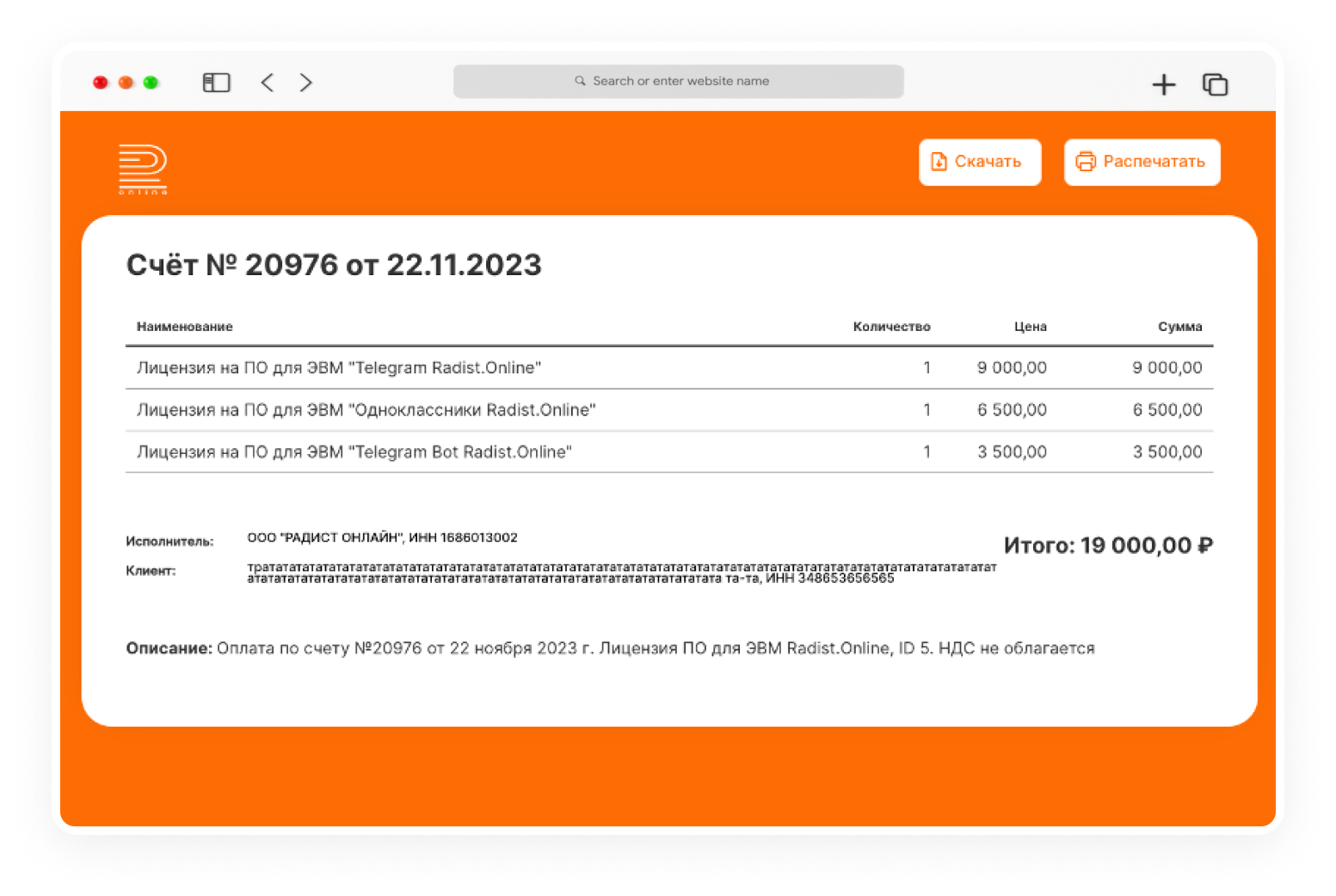Viewport: 1336px width, 896px height.
Task: Click the search magnifier icon in address bar
Action: click(581, 81)
